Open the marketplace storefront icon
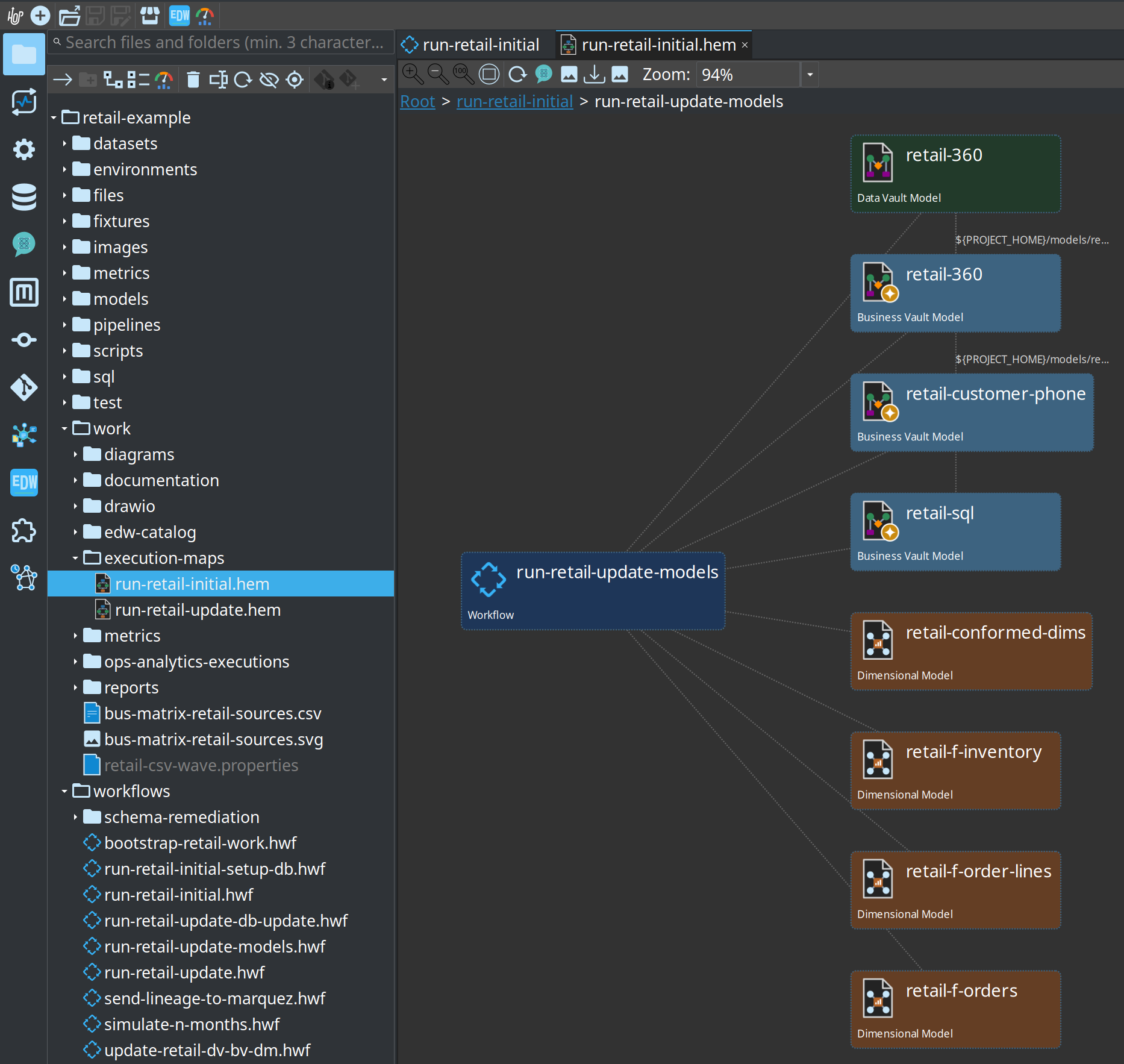The width and height of the screenshot is (1124, 1064). tap(150, 16)
